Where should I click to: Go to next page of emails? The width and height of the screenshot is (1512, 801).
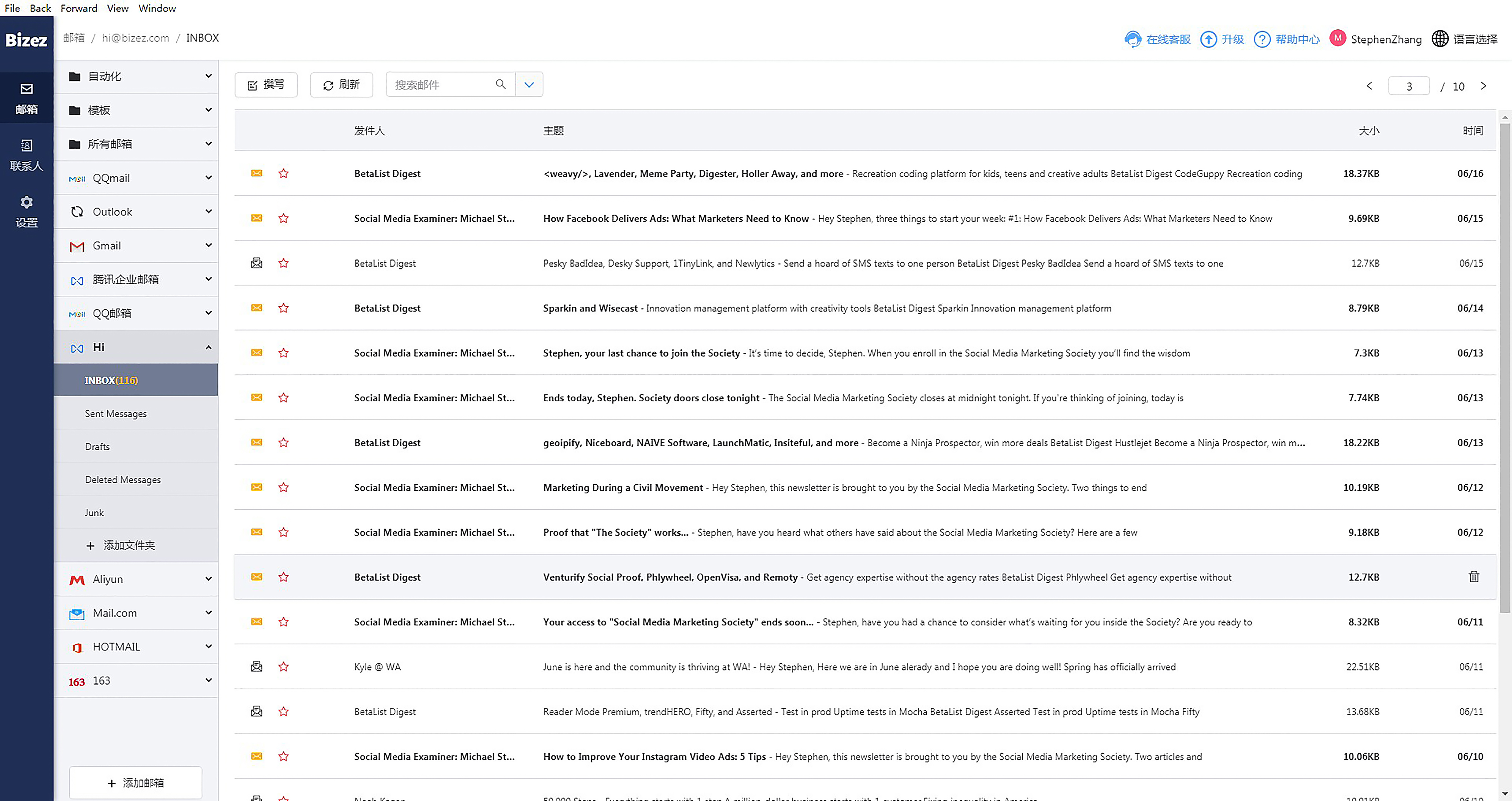1483,86
